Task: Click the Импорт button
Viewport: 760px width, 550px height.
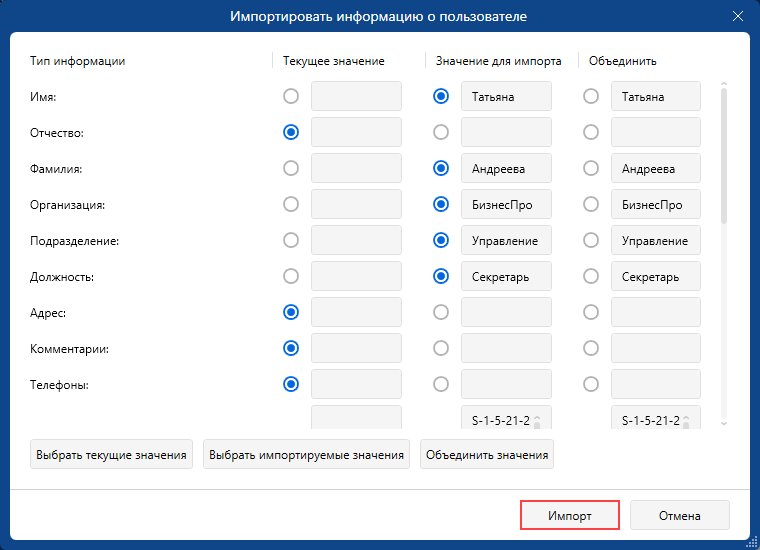Action: click(x=570, y=516)
